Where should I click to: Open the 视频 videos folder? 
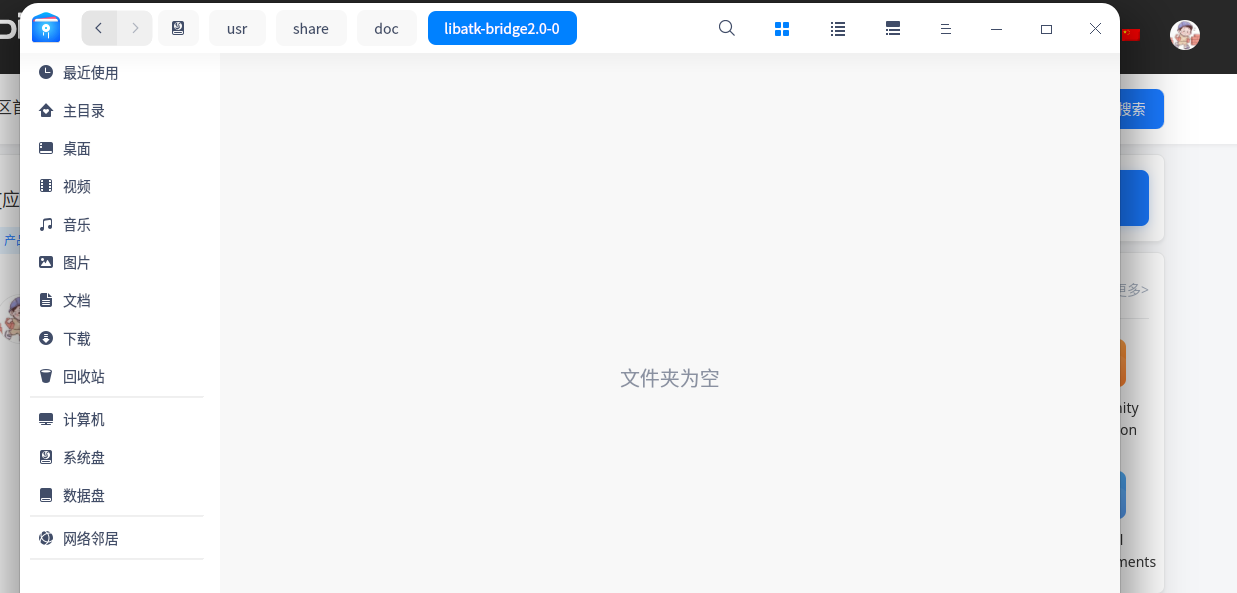(x=77, y=186)
